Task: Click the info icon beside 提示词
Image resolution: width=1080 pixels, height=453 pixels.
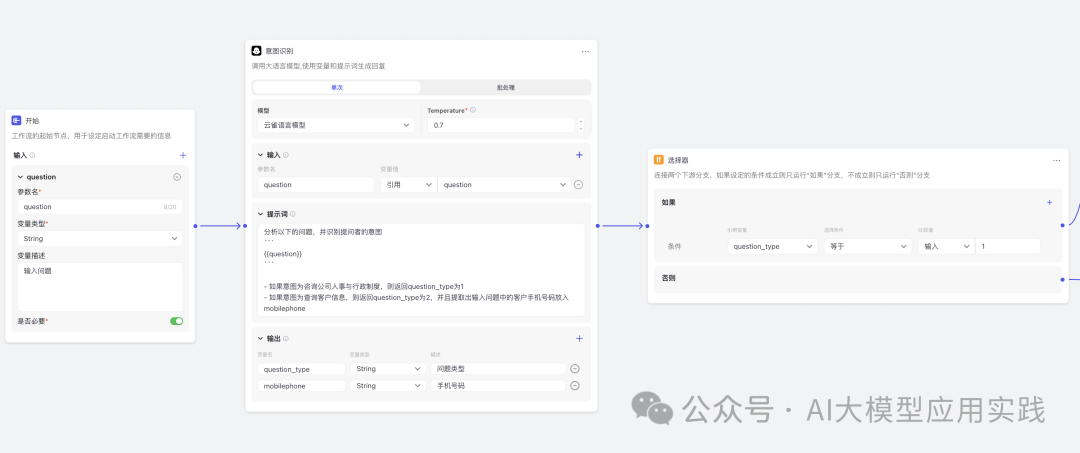Action: (293, 214)
